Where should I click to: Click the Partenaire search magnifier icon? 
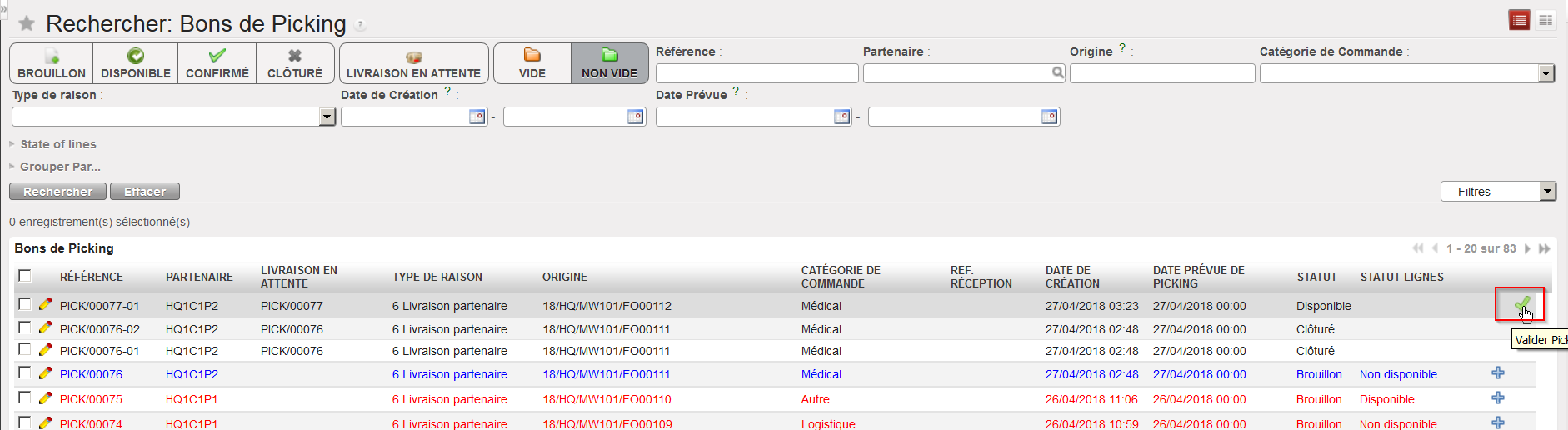point(1057,73)
